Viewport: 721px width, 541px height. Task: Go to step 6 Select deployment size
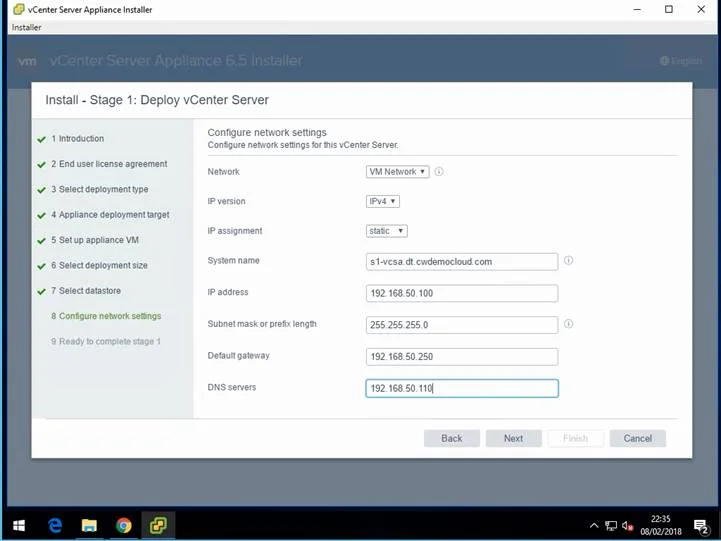coord(99,265)
